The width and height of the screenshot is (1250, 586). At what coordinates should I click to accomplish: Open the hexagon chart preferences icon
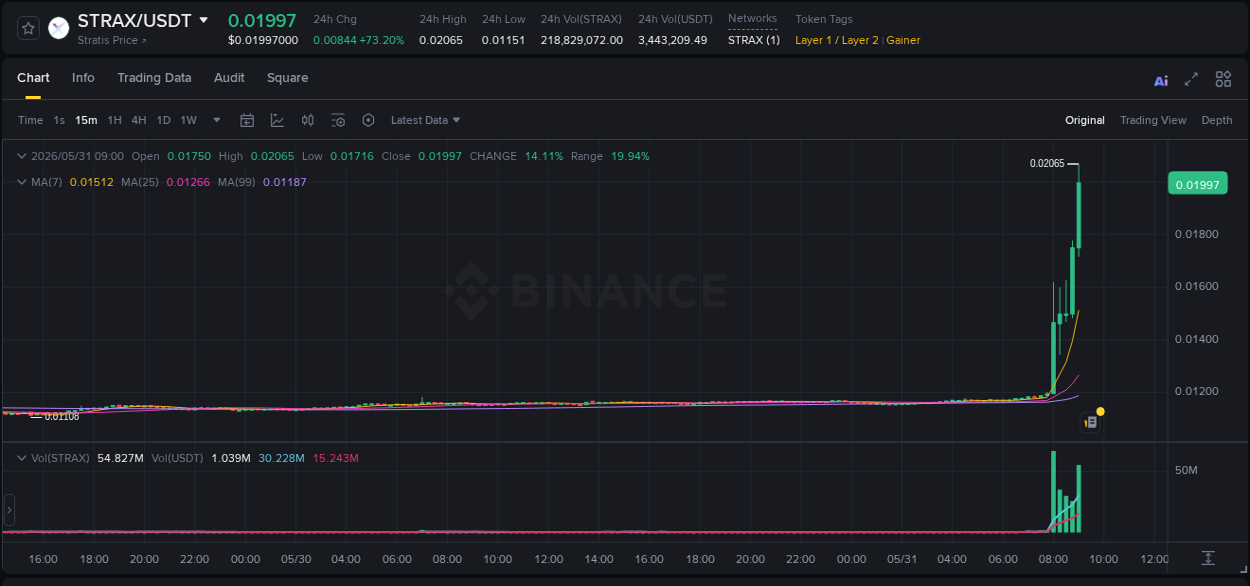368,120
